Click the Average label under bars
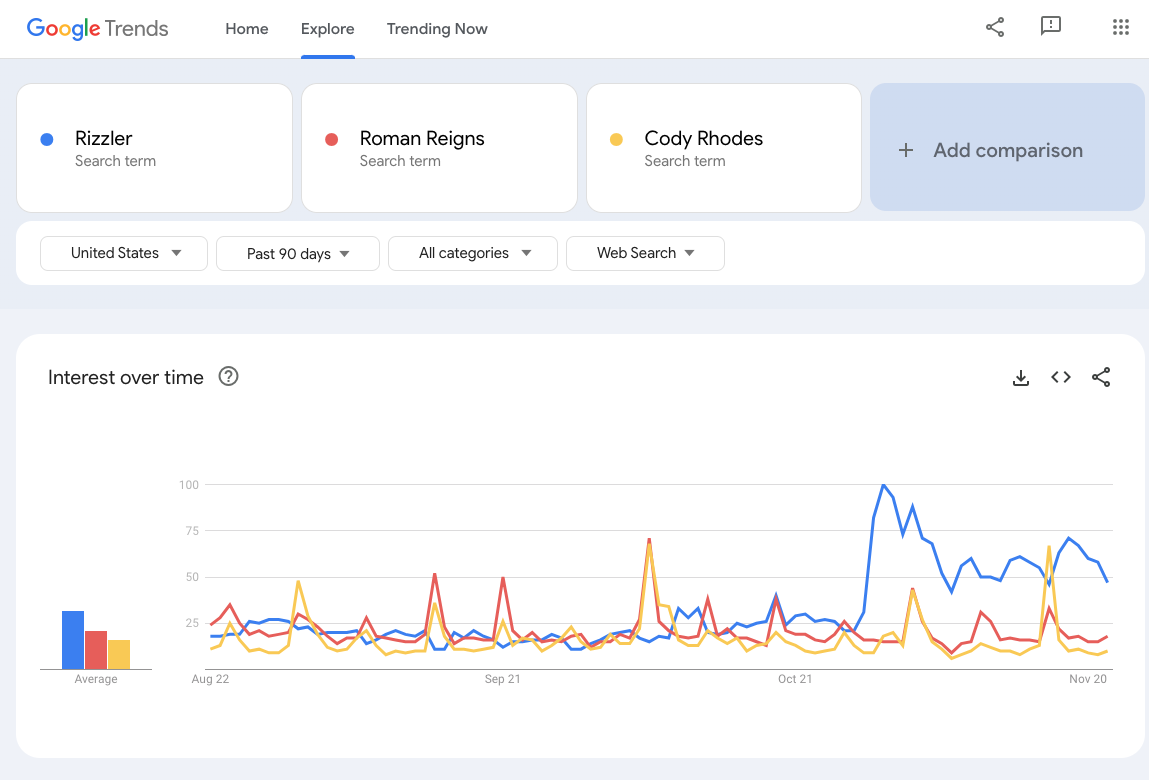This screenshot has height=780, width=1149. point(96,679)
